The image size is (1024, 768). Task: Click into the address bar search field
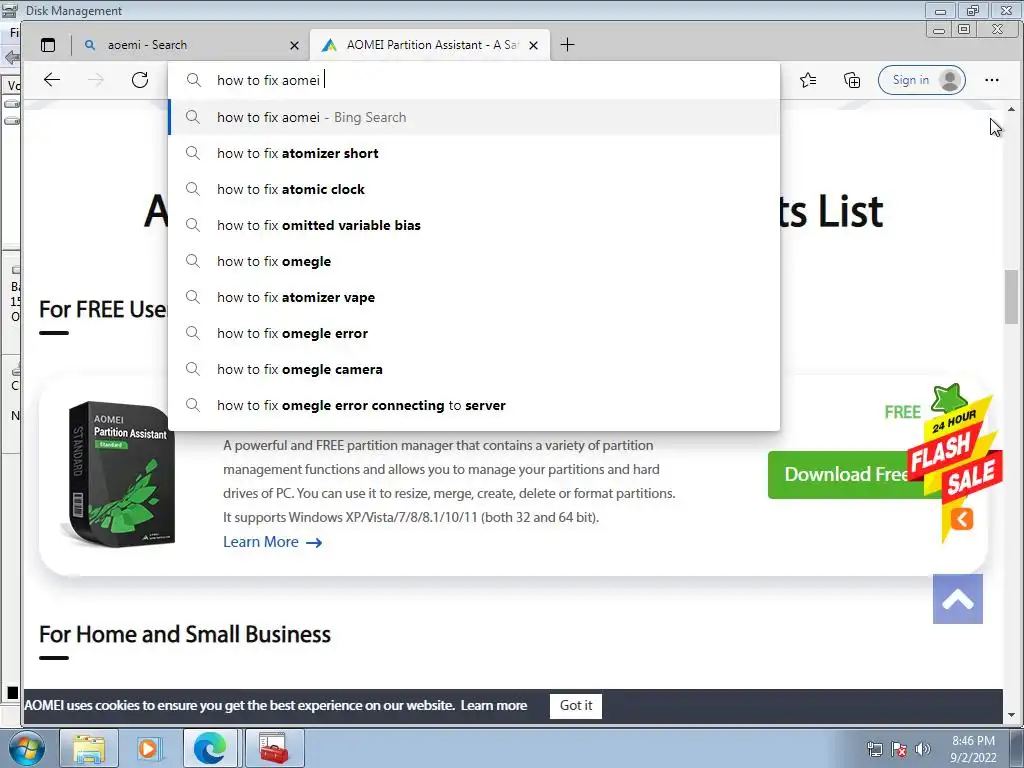tap(473, 80)
